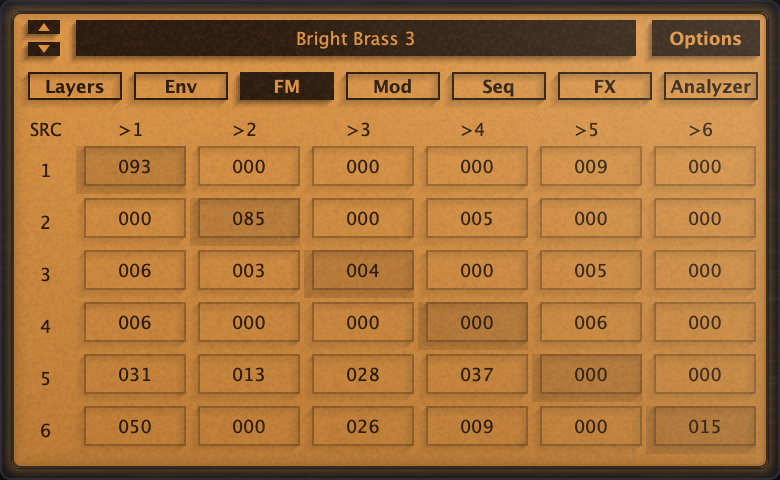
Task: Click source row label 4
Action: (45, 326)
